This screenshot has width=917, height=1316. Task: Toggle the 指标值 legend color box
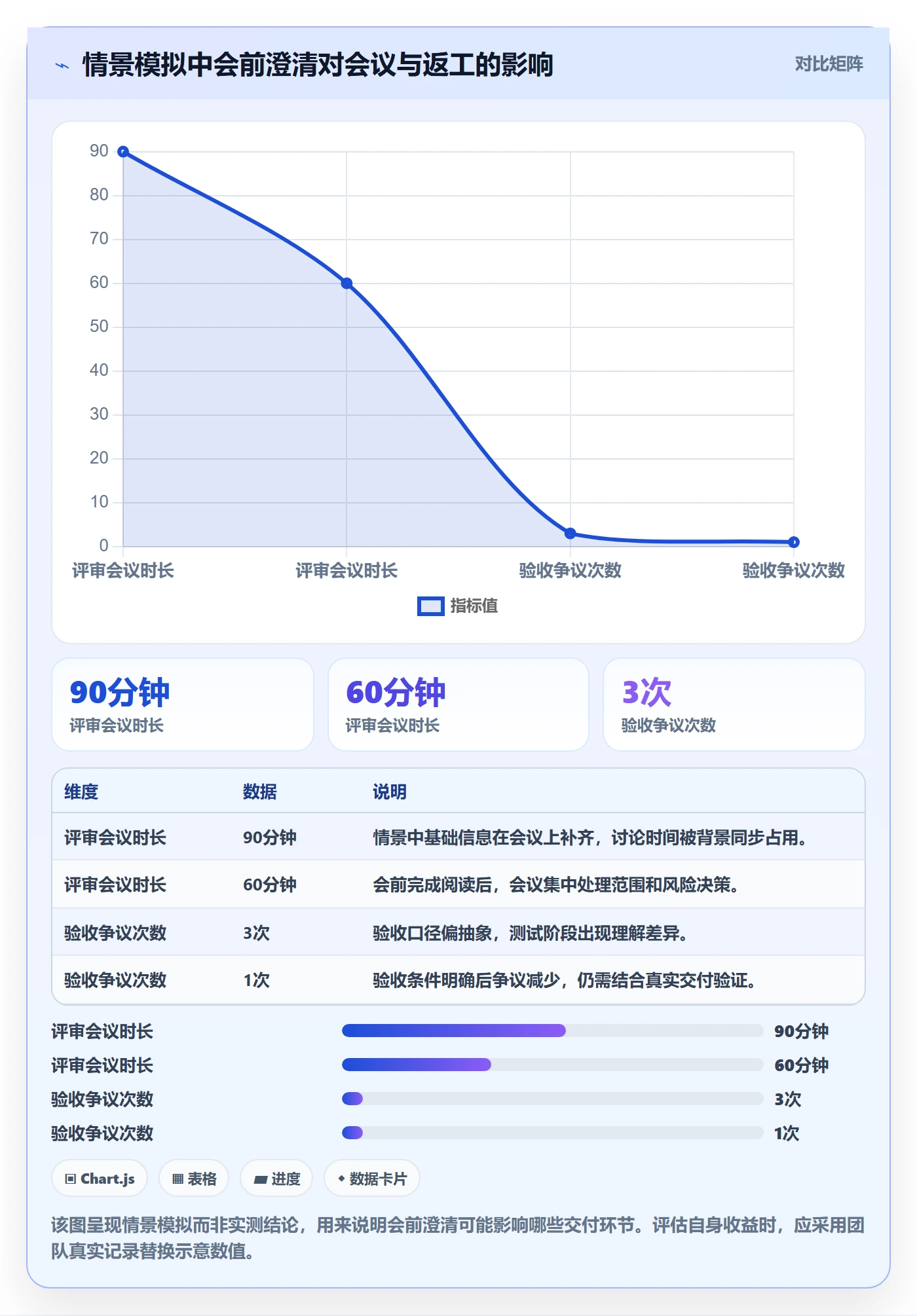430,606
